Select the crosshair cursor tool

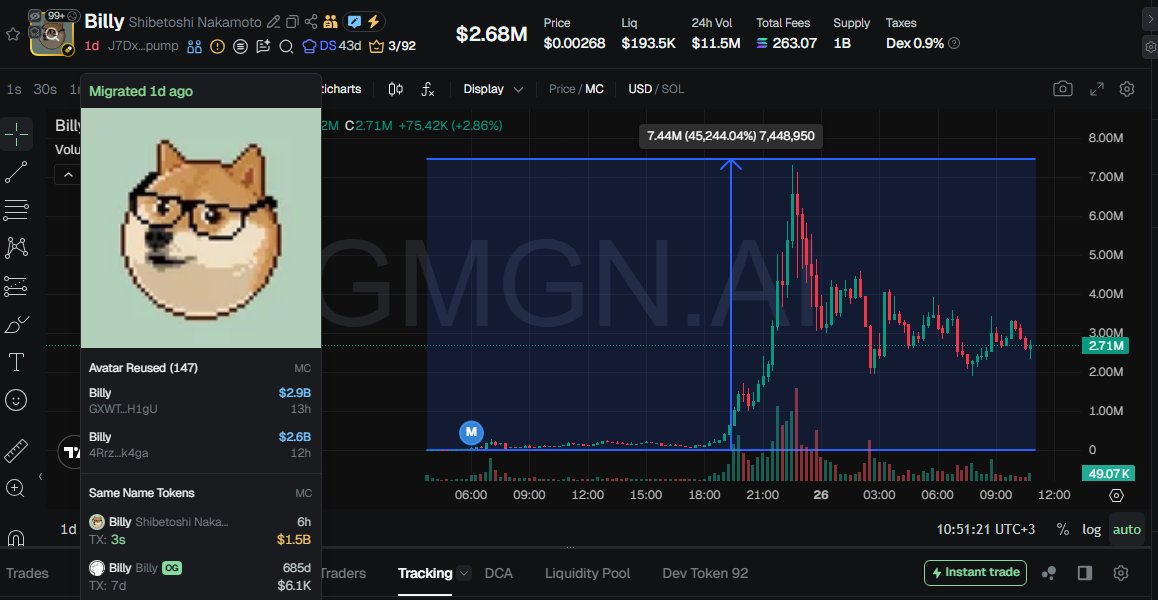tap(16, 134)
